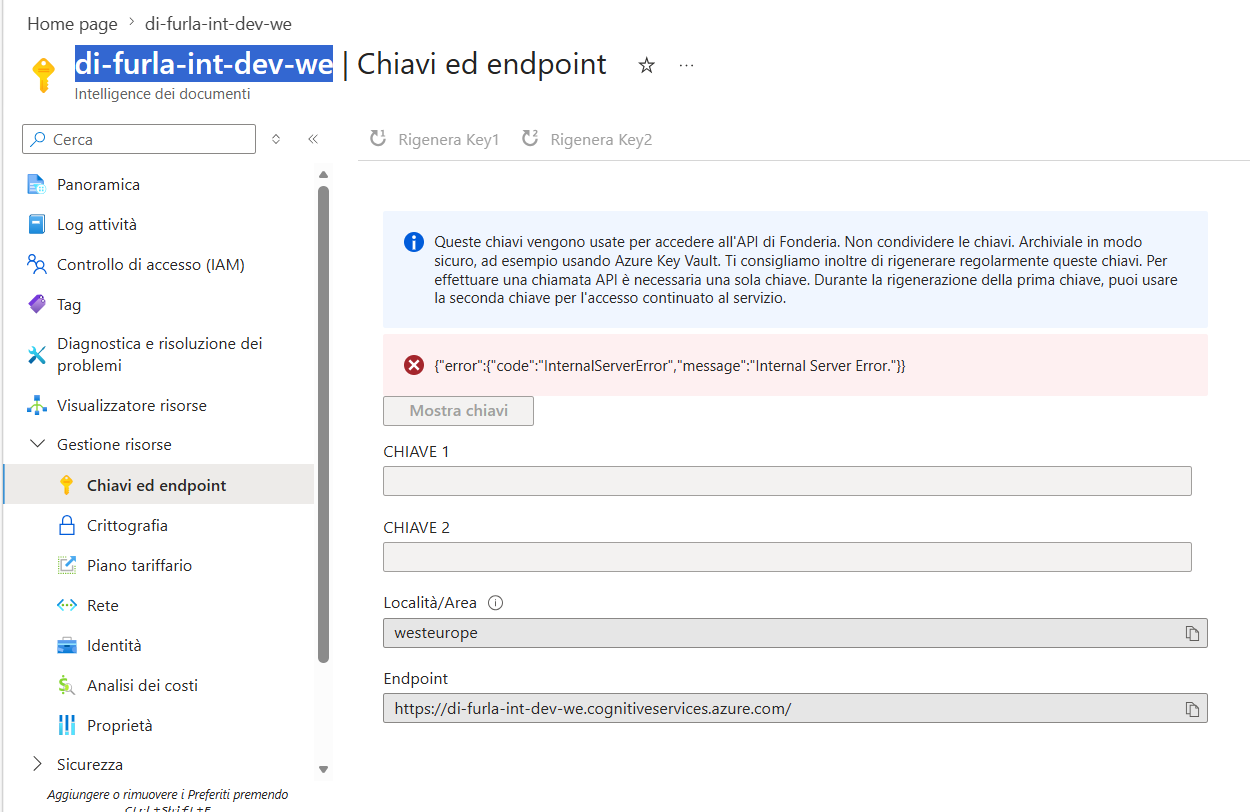
Task: Click the sidebar scroll-up arrow
Action: [x=323, y=173]
